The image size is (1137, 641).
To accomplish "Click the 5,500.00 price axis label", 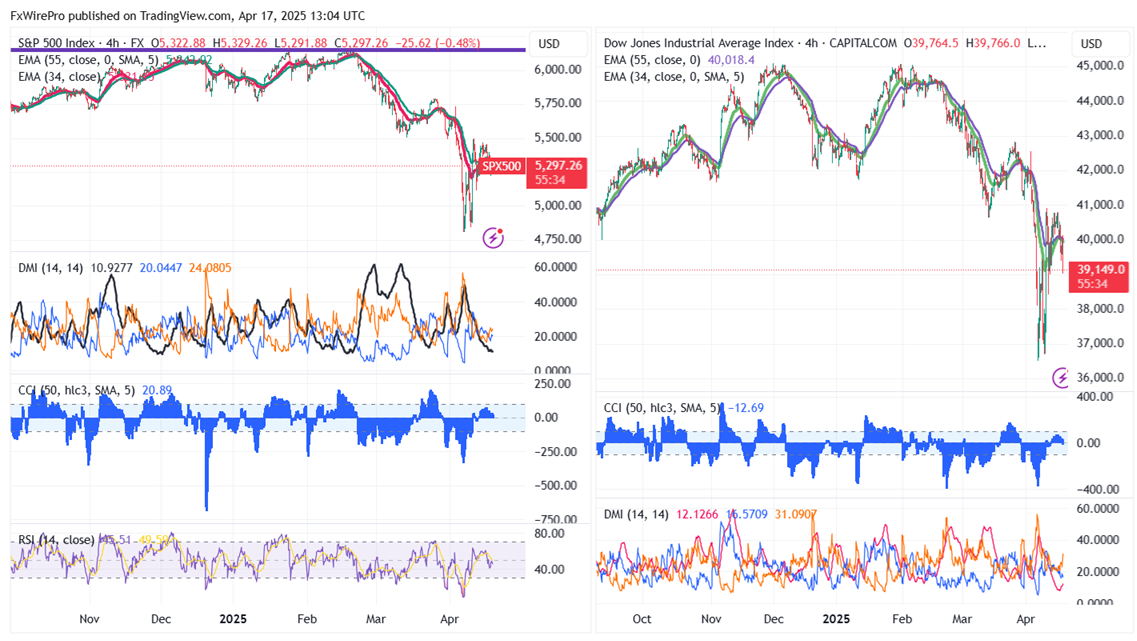I will [x=558, y=137].
